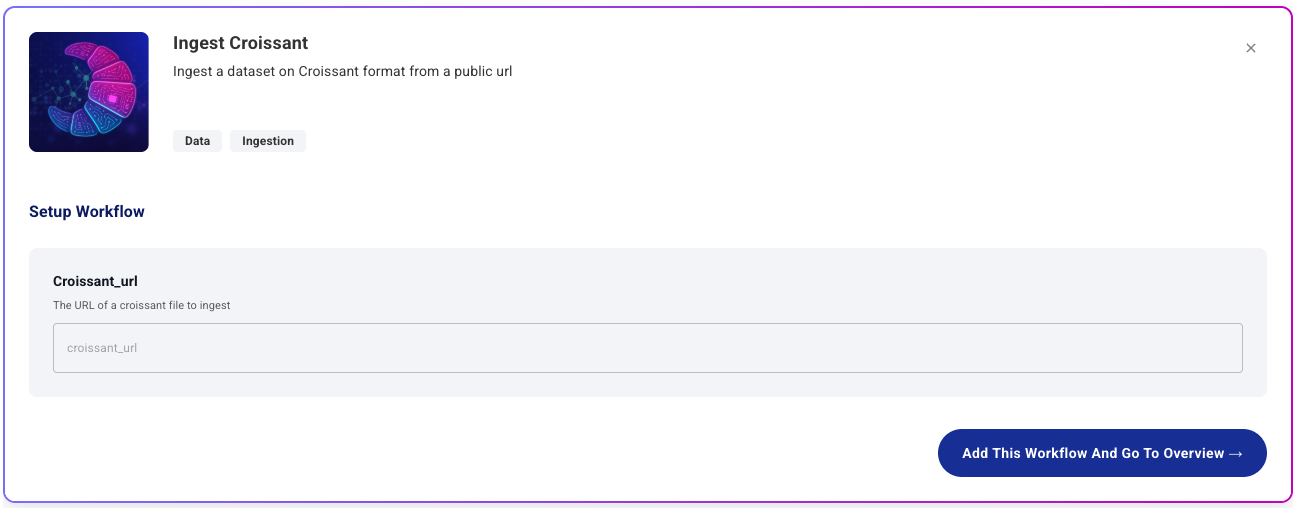Click the text box for the croissant file URL

647,348
